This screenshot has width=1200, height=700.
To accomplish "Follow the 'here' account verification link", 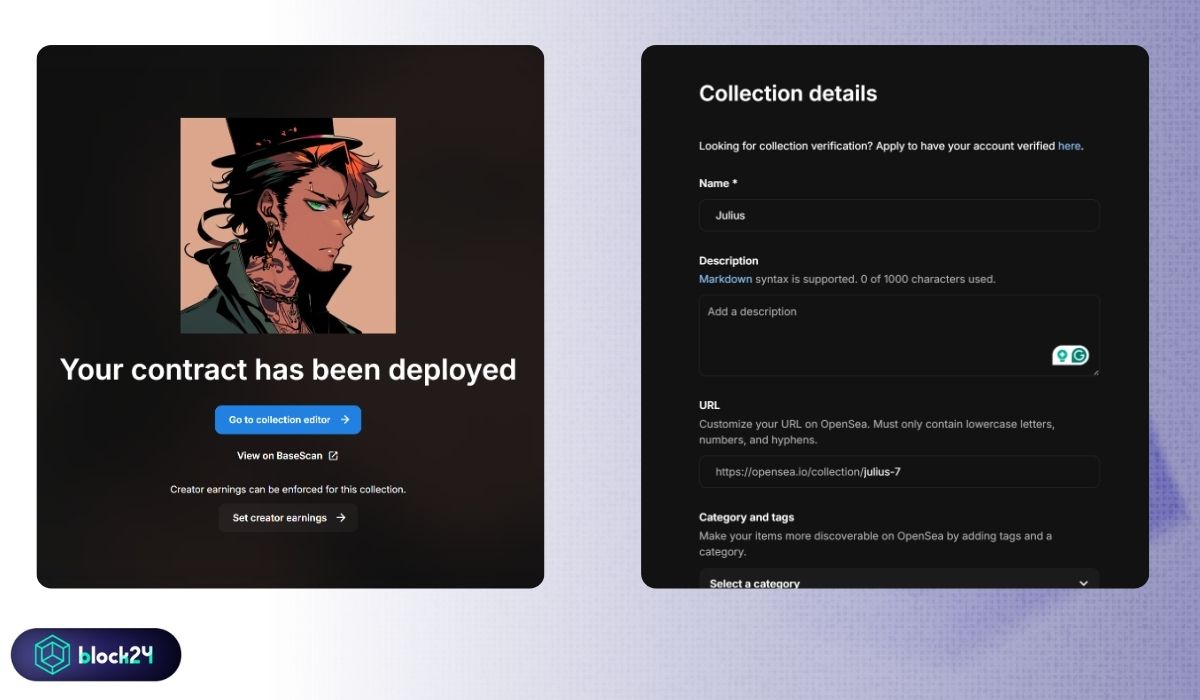I will click(x=1069, y=146).
